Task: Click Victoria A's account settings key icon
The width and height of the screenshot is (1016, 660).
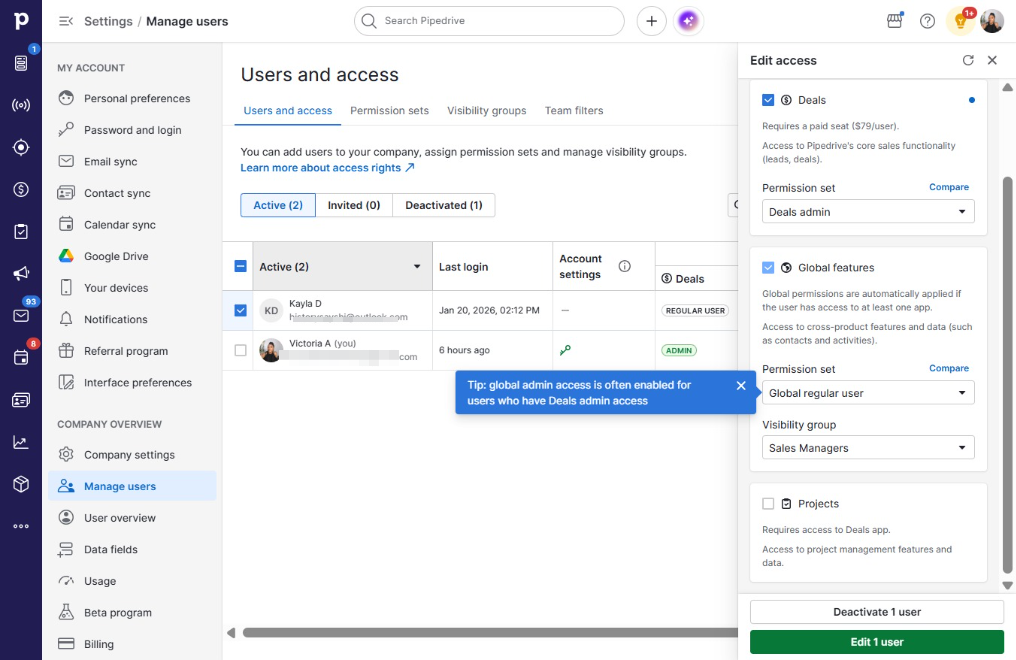Action: tap(565, 350)
